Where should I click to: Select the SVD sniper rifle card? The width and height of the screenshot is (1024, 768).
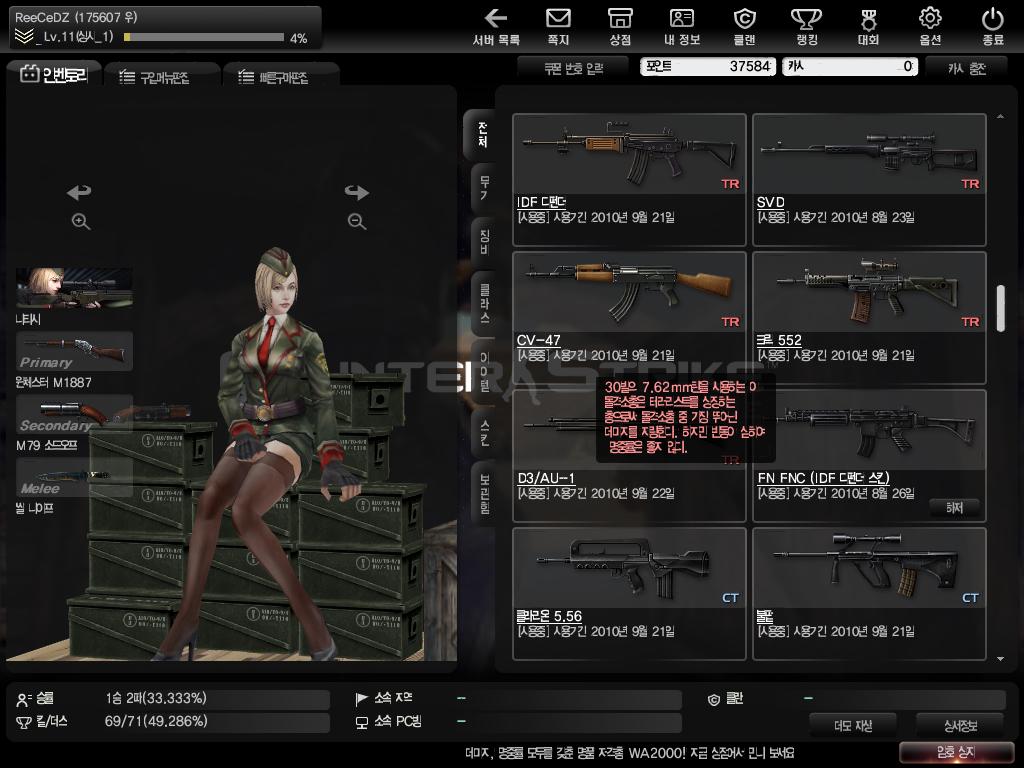(869, 180)
